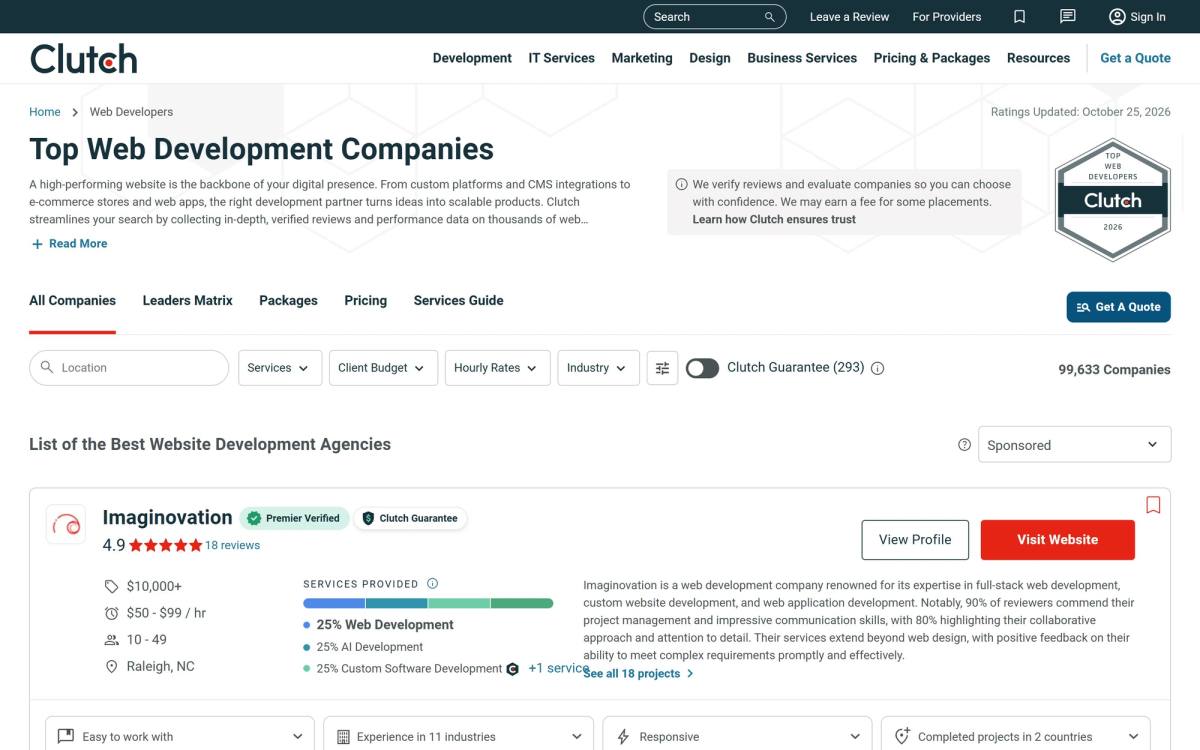The width and height of the screenshot is (1200, 750).
Task: Open bookmarks icon in top bar
Action: [x=1019, y=17]
